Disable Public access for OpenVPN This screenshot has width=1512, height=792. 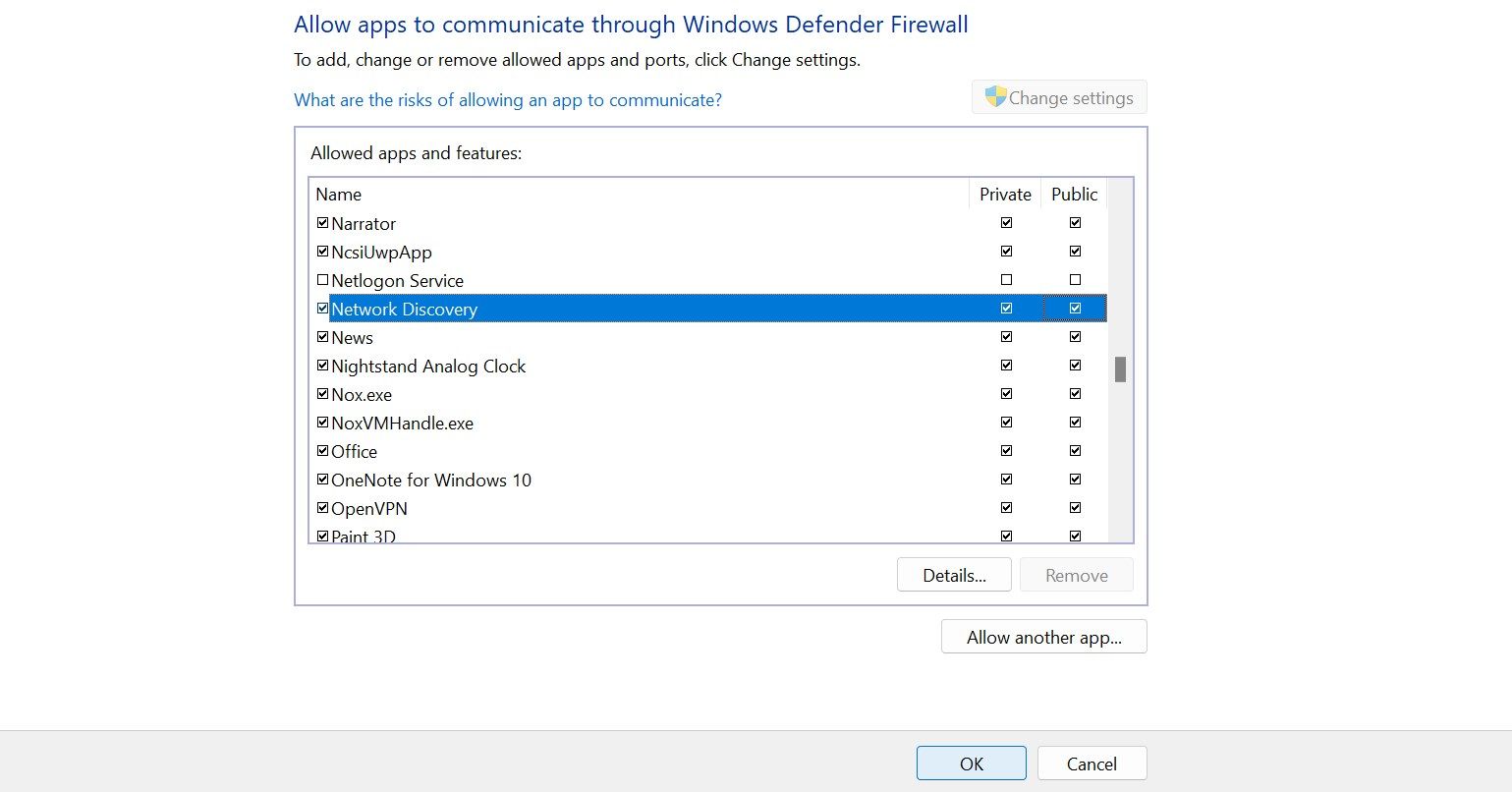(x=1074, y=507)
